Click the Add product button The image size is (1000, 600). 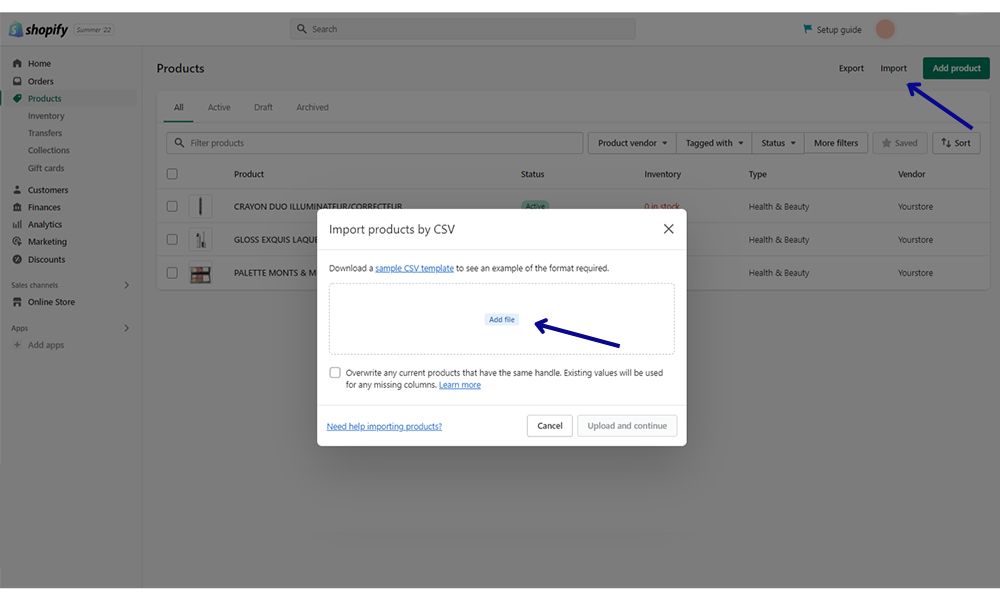[x=956, y=68]
